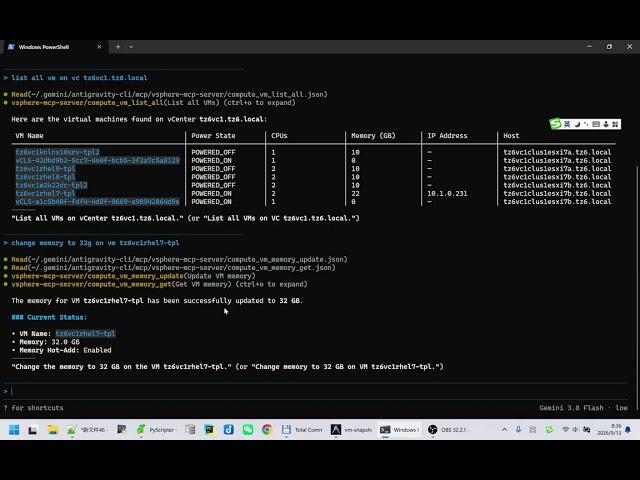Click IP address 10.1.0.231
640x480 pixels.
pos(447,193)
